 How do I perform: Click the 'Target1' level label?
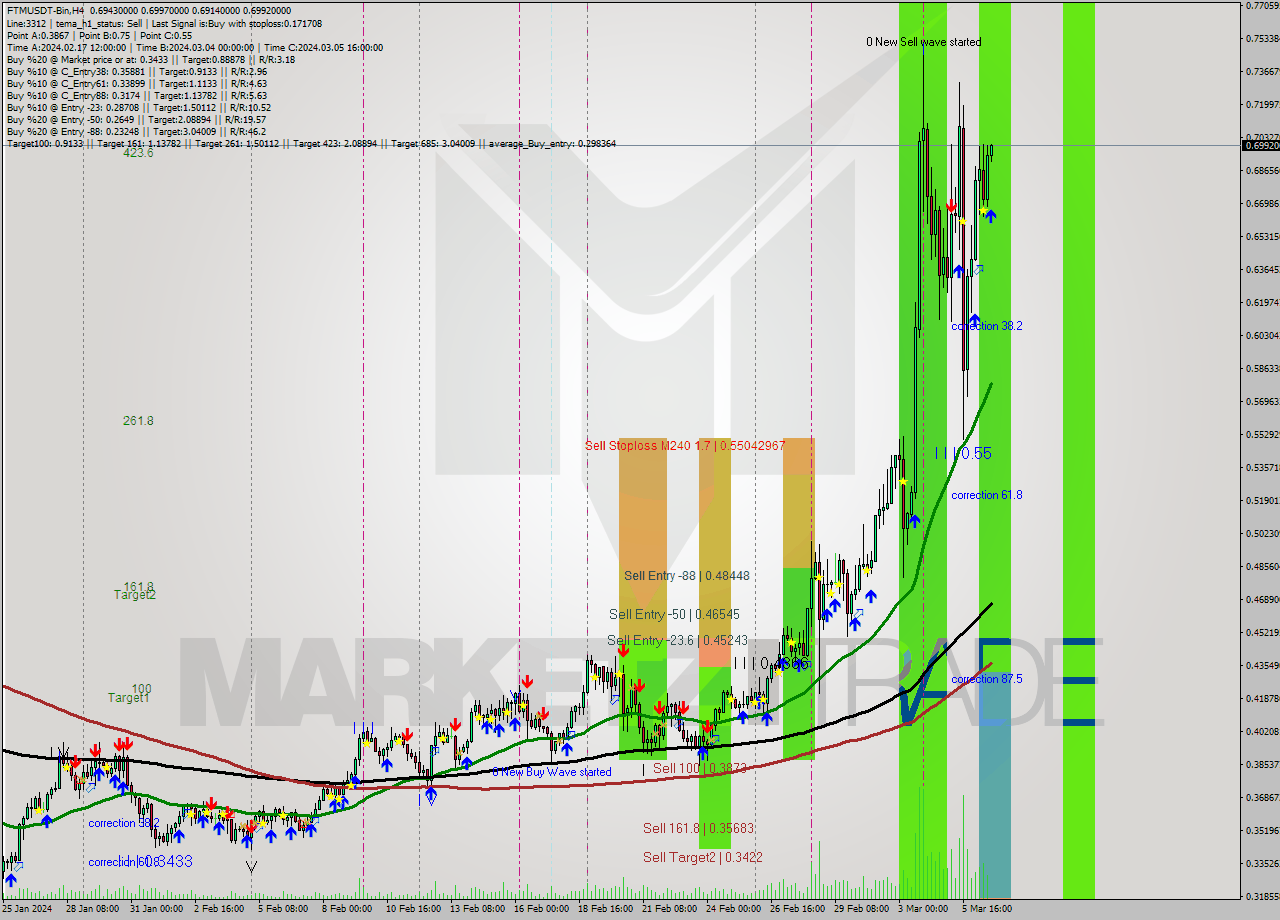pos(129,697)
